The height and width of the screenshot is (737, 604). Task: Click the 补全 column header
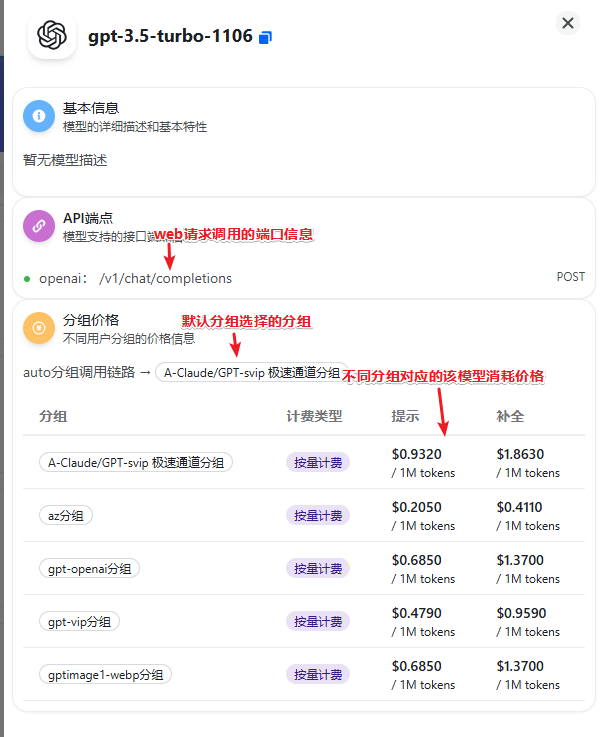(510, 416)
